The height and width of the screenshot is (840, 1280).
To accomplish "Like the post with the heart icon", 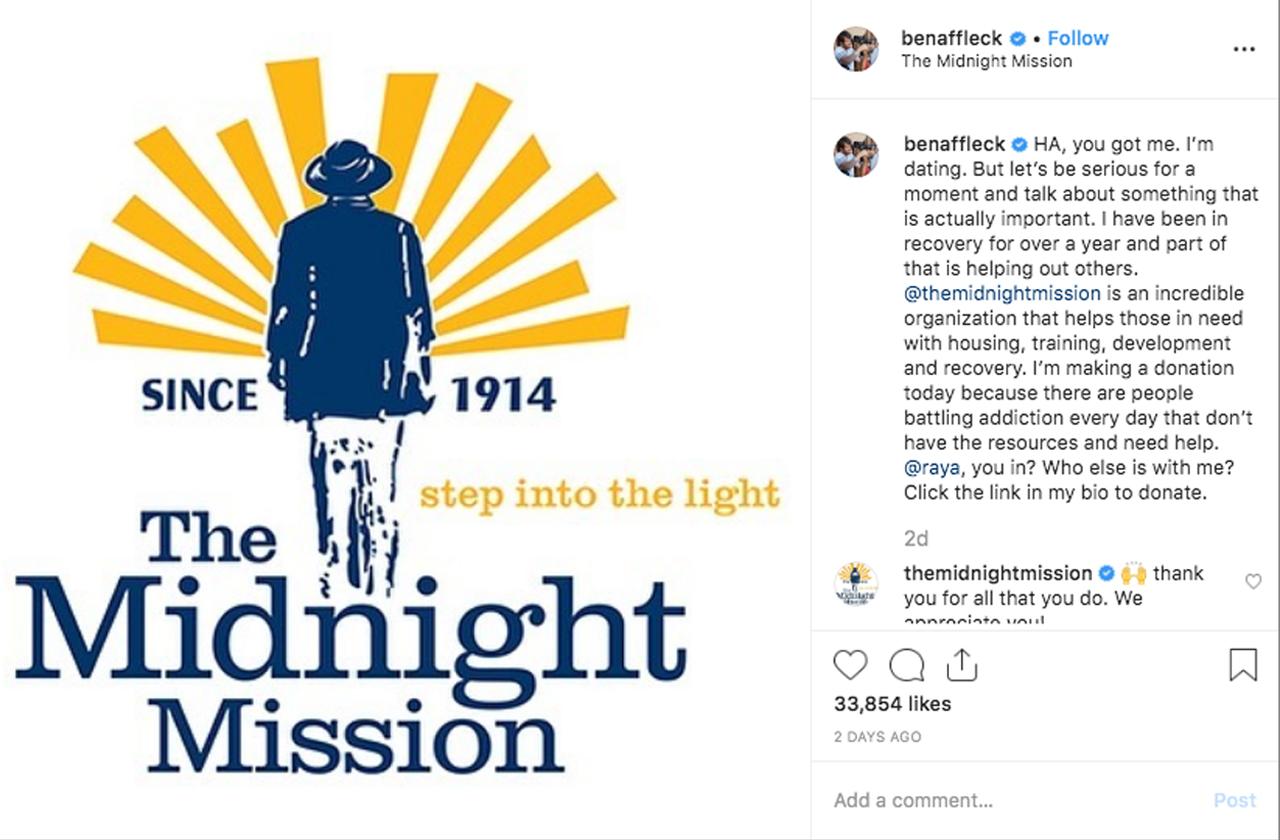I will [851, 665].
